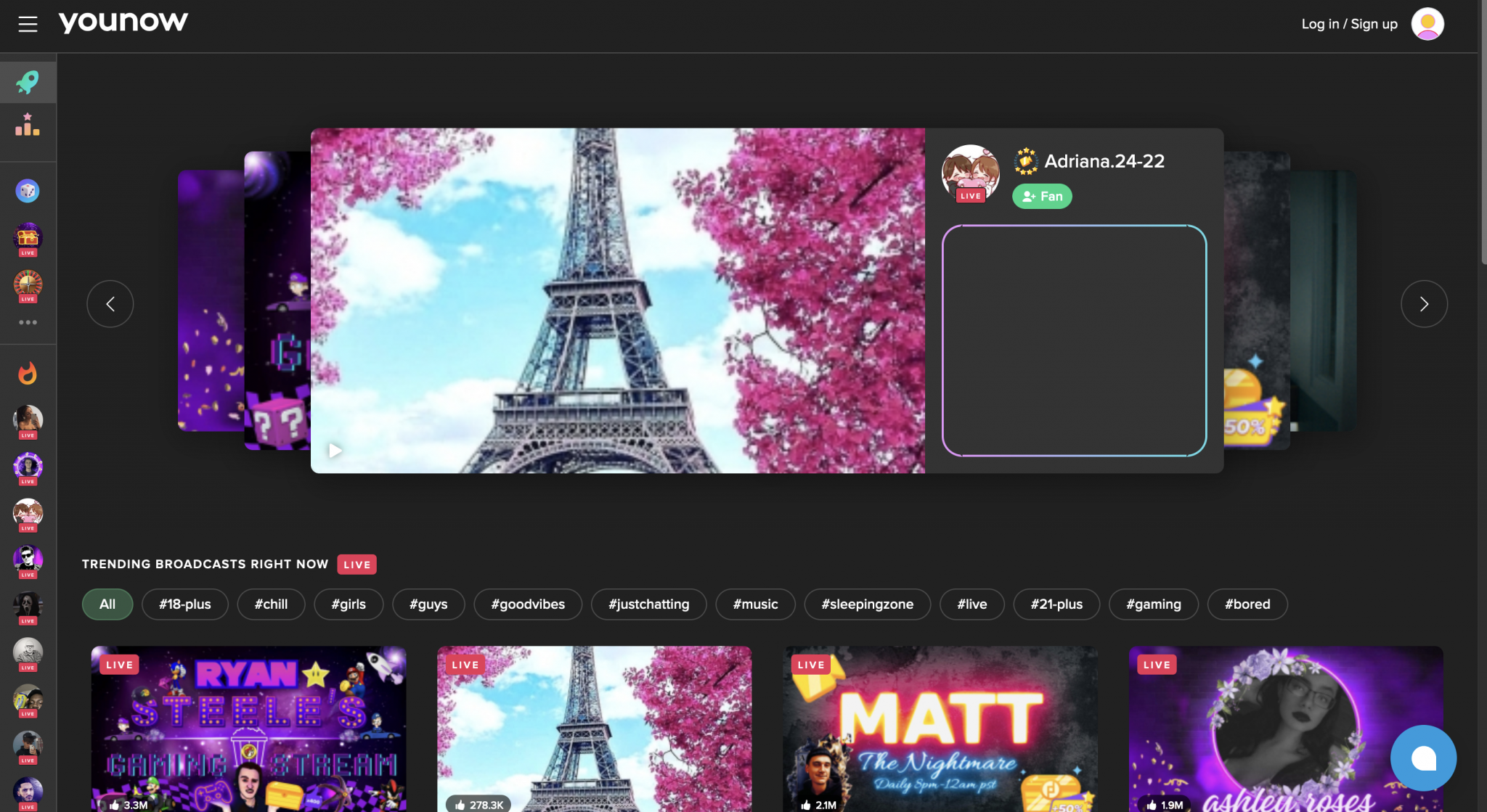The width and height of the screenshot is (1487, 812).
Task: Enable the #18-plus broadcast filter
Action: click(185, 604)
